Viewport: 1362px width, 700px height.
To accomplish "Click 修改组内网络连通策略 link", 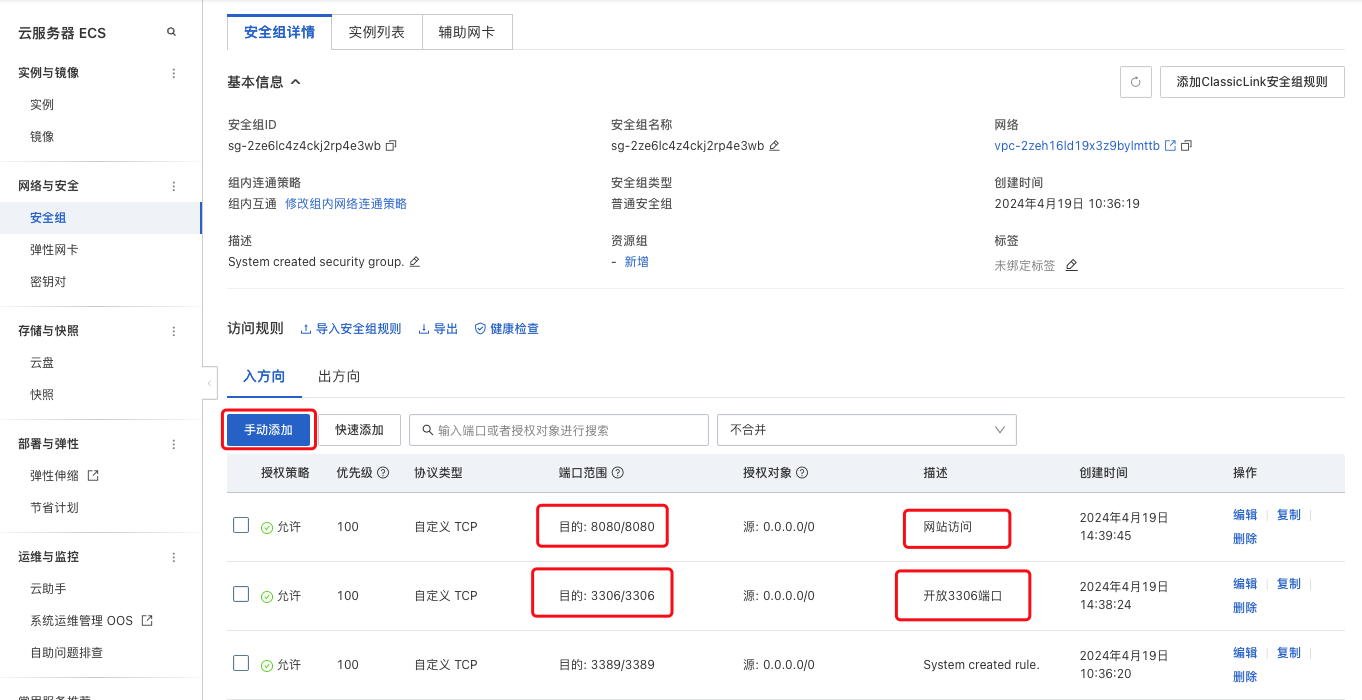I will (x=346, y=204).
